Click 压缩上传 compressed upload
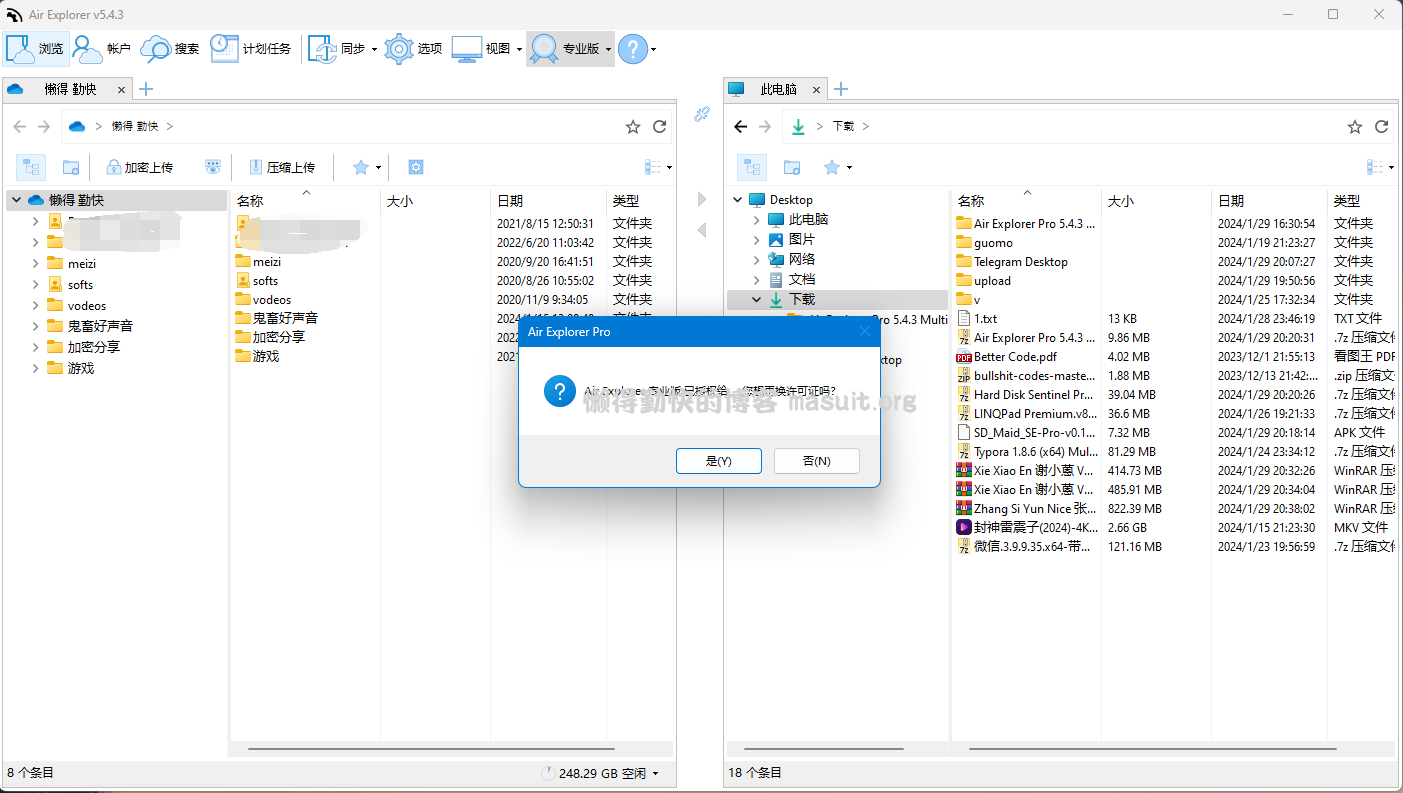Image resolution: width=1403 pixels, height=793 pixels. pos(282,167)
